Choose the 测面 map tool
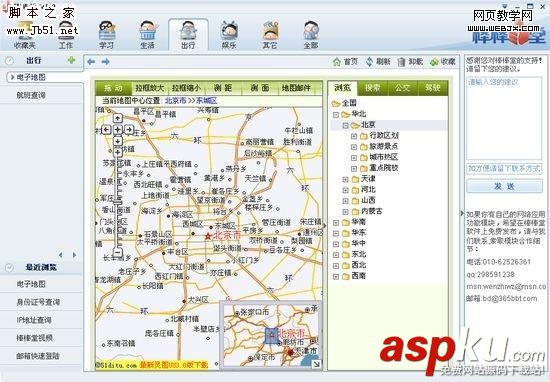 click(260, 88)
